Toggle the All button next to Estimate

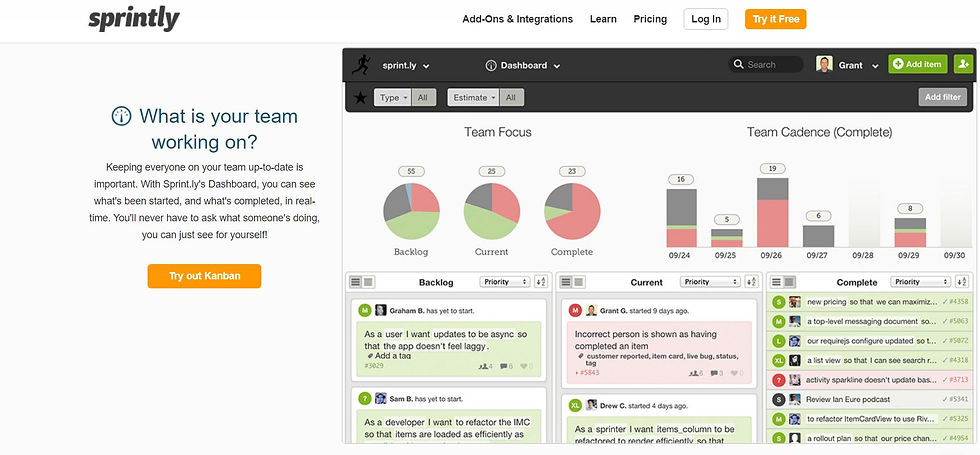coord(511,98)
